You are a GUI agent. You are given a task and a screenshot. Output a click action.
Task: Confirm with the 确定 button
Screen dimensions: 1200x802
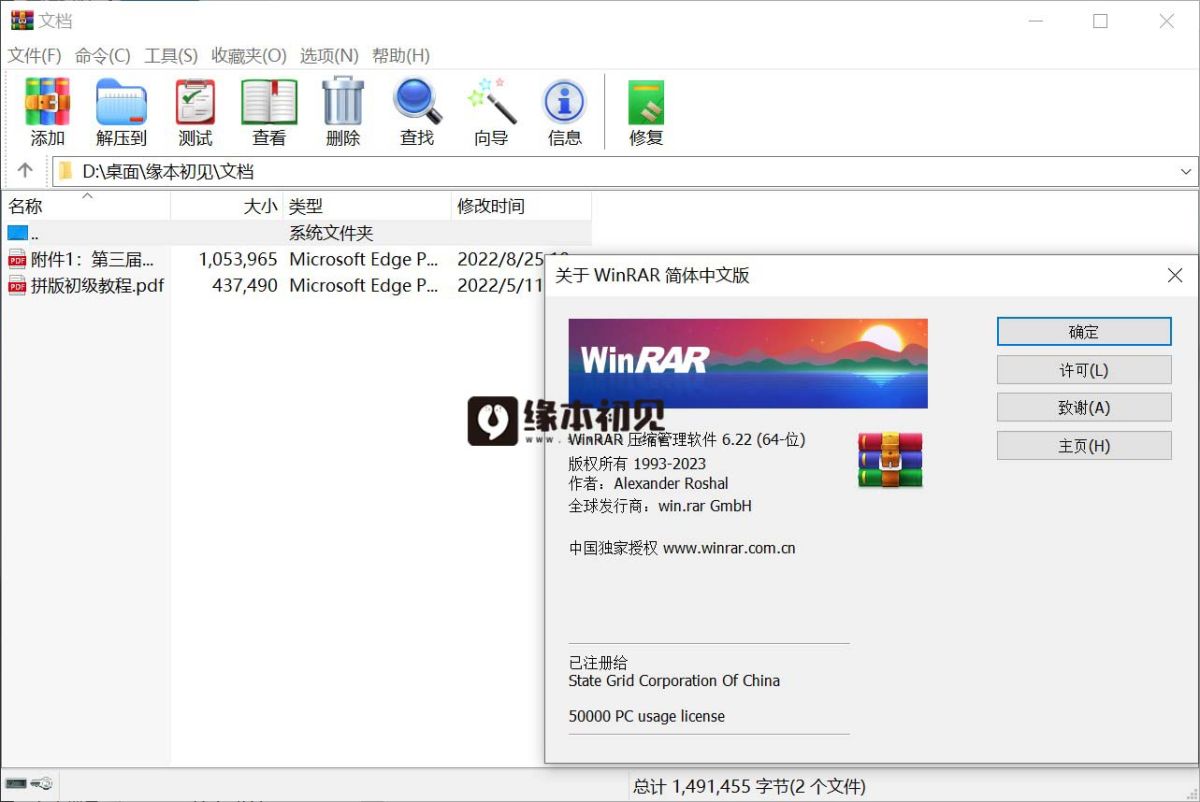click(1084, 332)
